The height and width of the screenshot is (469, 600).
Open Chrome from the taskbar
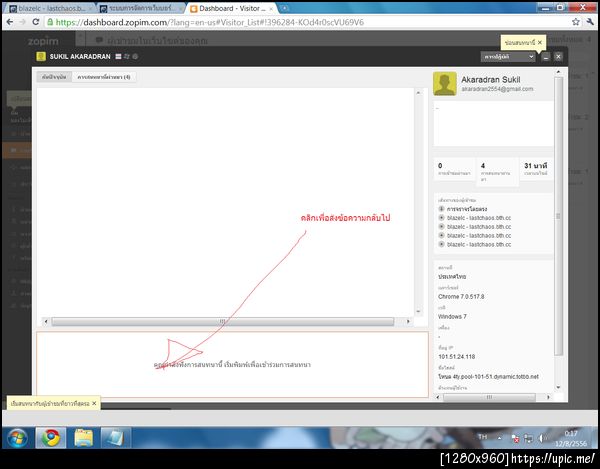[51, 438]
